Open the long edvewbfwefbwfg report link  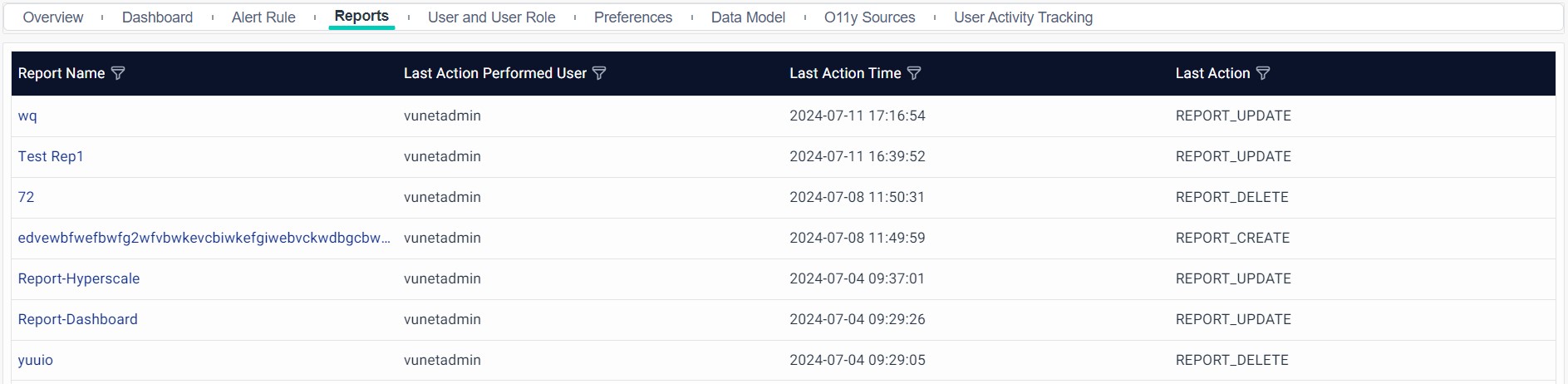(x=204, y=238)
